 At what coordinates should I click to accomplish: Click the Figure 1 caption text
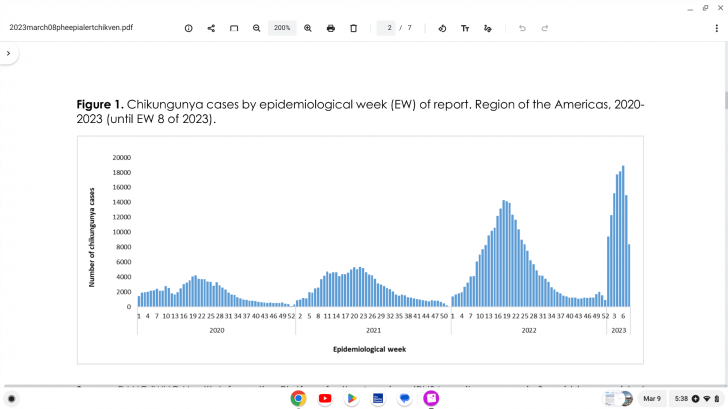tap(360, 111)
